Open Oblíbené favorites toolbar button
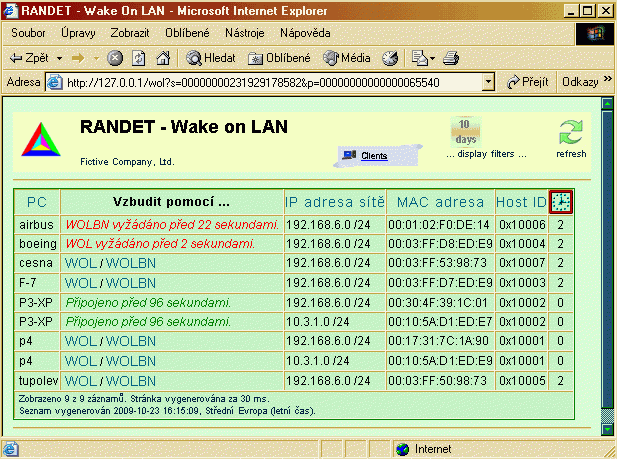This screenshot has width=617, height=459. point(279,58)
